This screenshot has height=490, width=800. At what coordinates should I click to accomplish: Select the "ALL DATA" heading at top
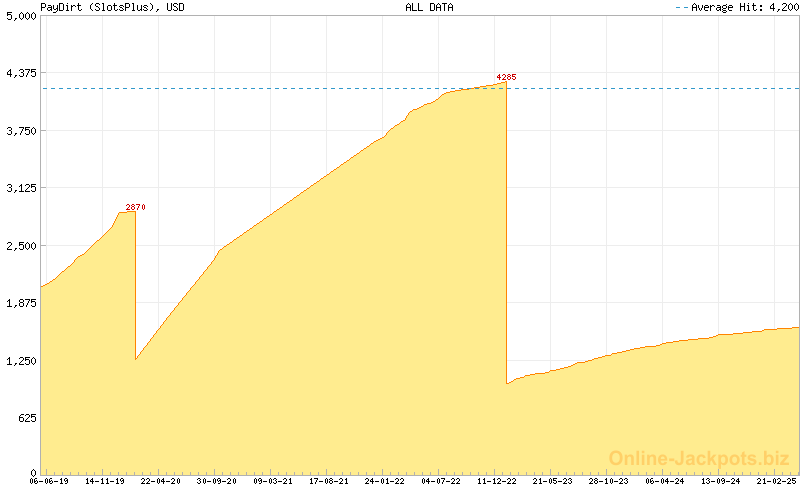pyautogui.click(x=429, y=7)
